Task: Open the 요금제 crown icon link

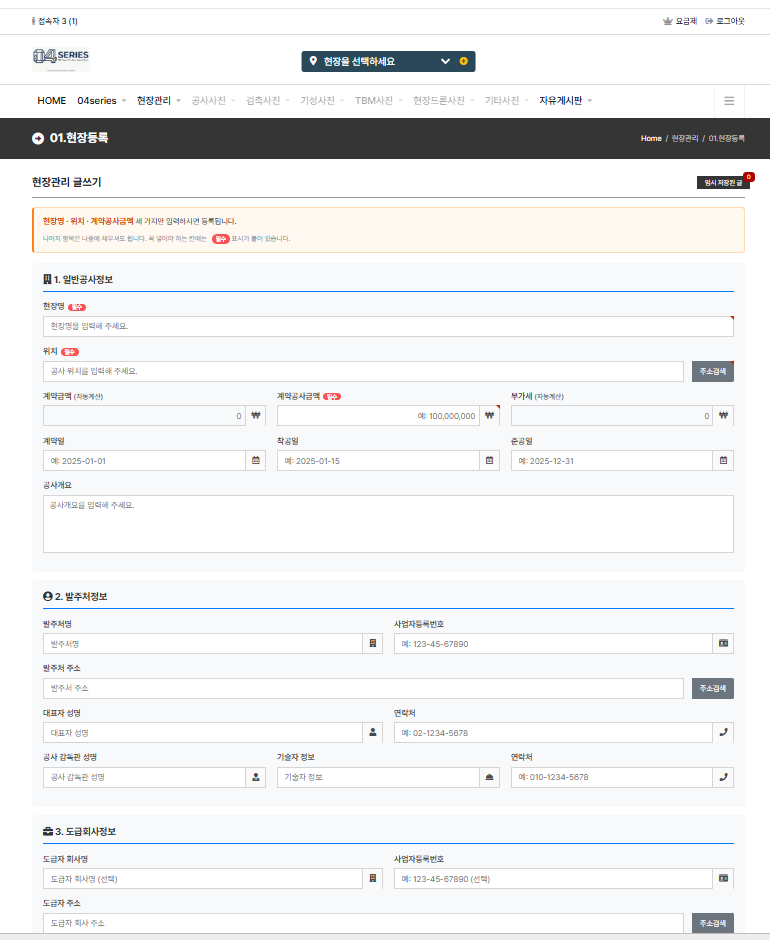Action: pyautogui.click(x=679, y=21)
